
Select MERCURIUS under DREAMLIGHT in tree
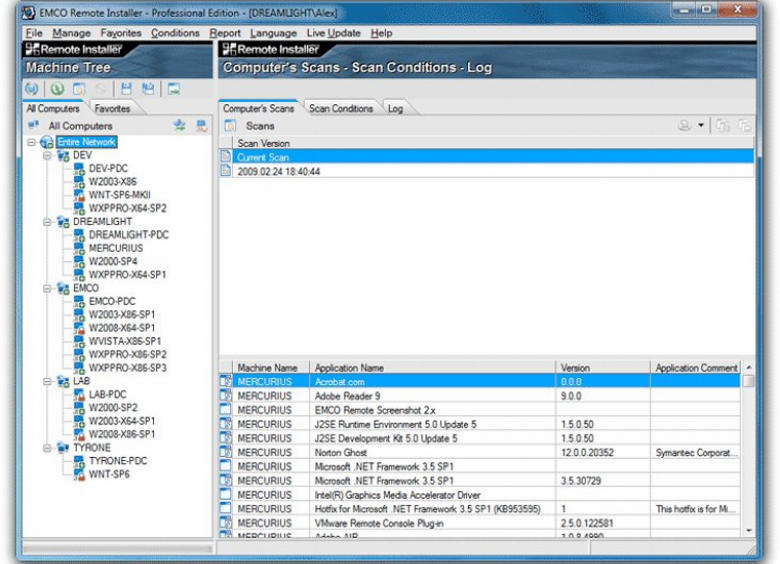(x=116, y=248)
